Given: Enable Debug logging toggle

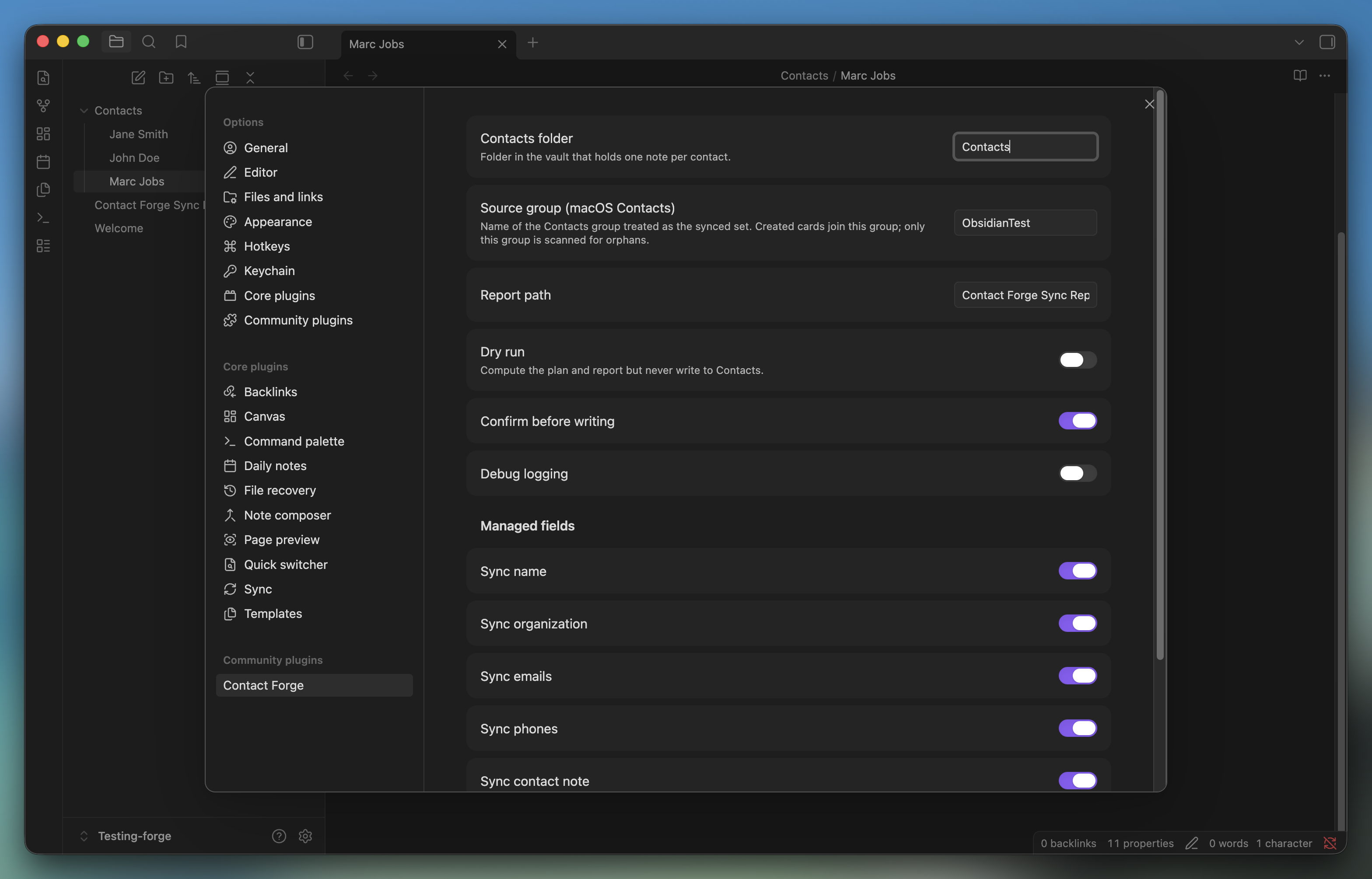Looking at the screenshot, I should 1078,473.
